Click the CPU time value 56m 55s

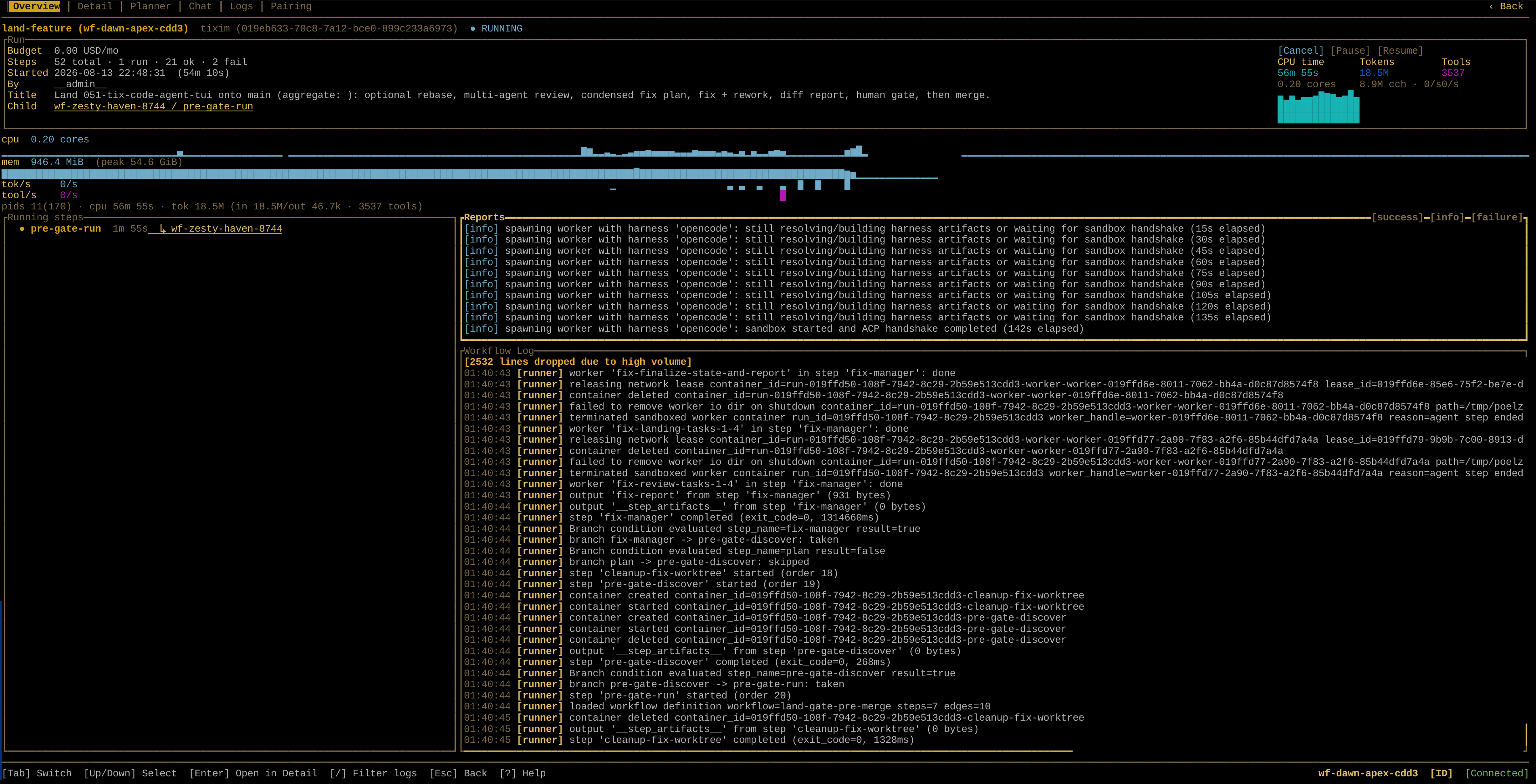coord(1297,73)
